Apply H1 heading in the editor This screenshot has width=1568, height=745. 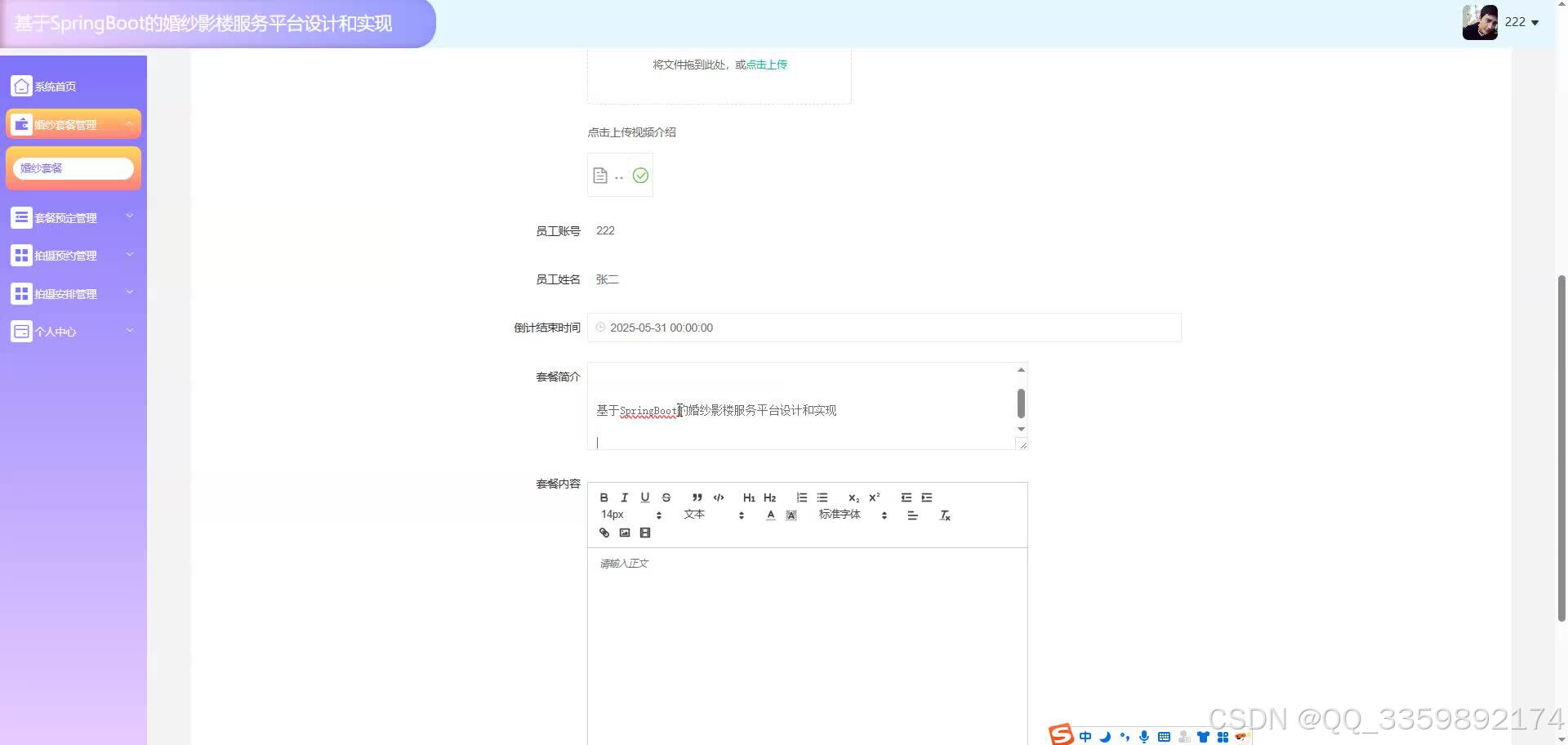coord(748,497)
